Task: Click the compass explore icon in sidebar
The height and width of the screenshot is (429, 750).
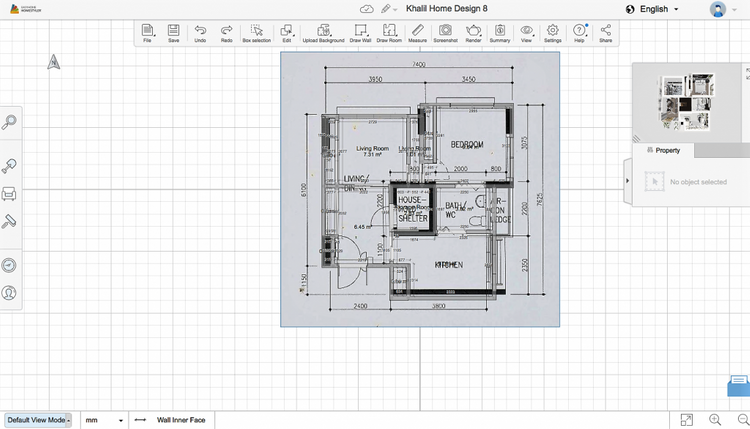Action: (9, 265)
